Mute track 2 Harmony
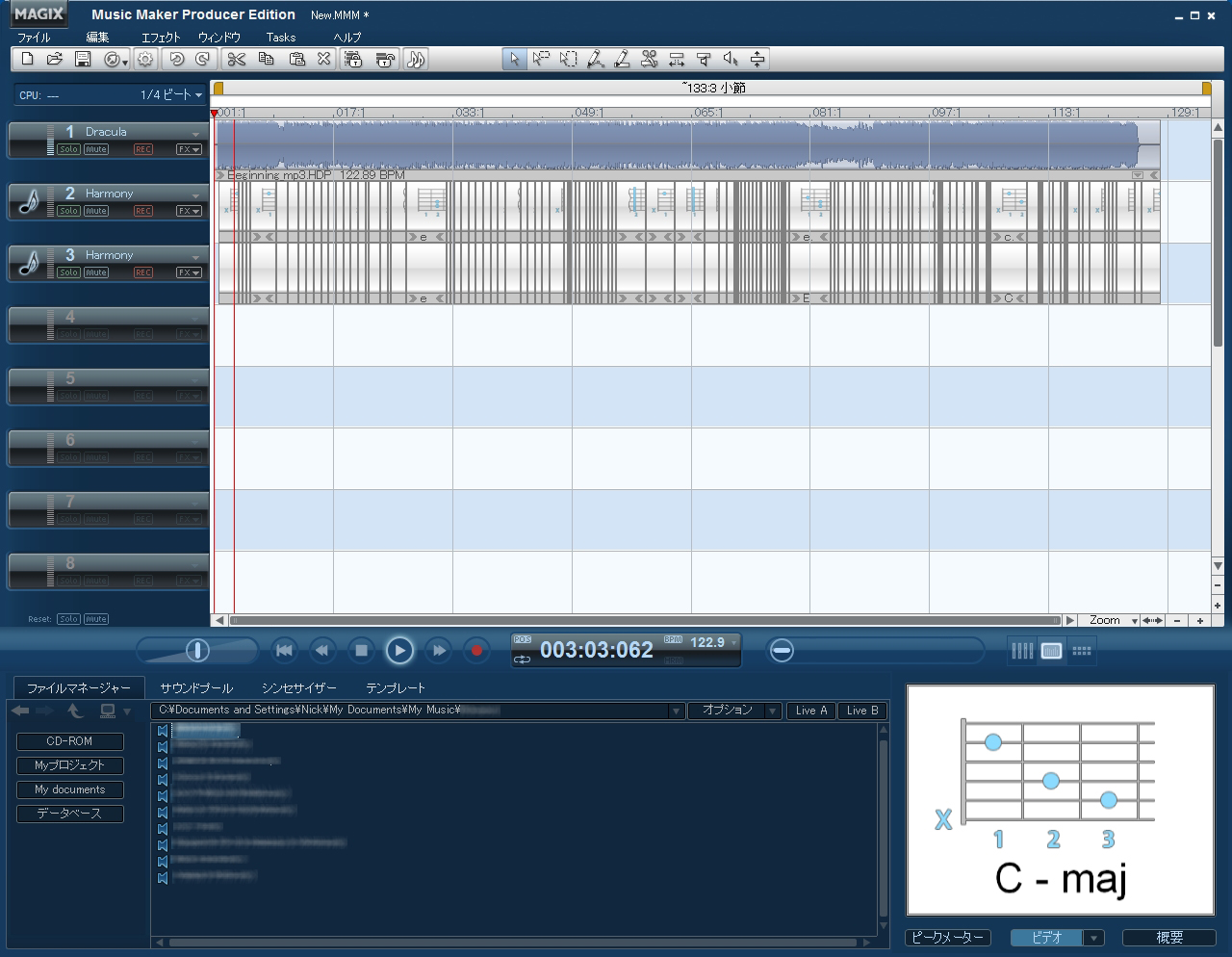Screen dimensions: 1232x957 coord(96,211)
